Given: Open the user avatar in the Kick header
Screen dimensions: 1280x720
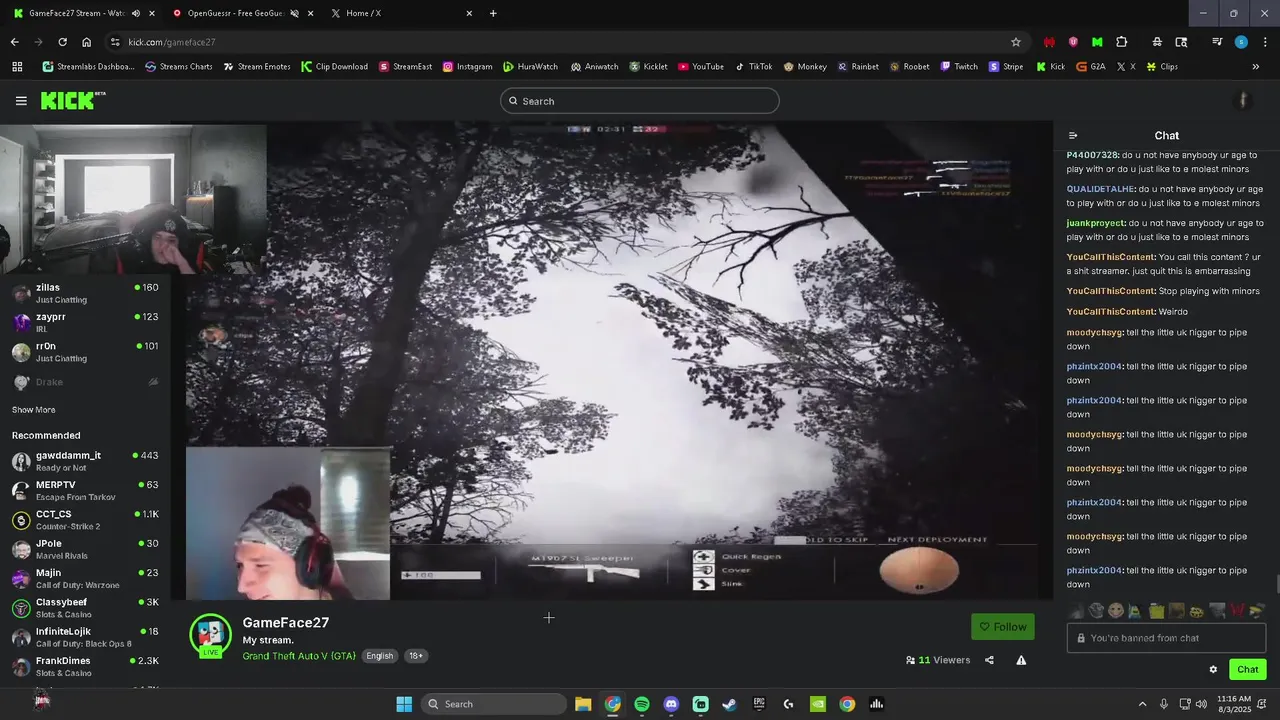Looking at the screenshot, I should click(x=1243, y=100).
